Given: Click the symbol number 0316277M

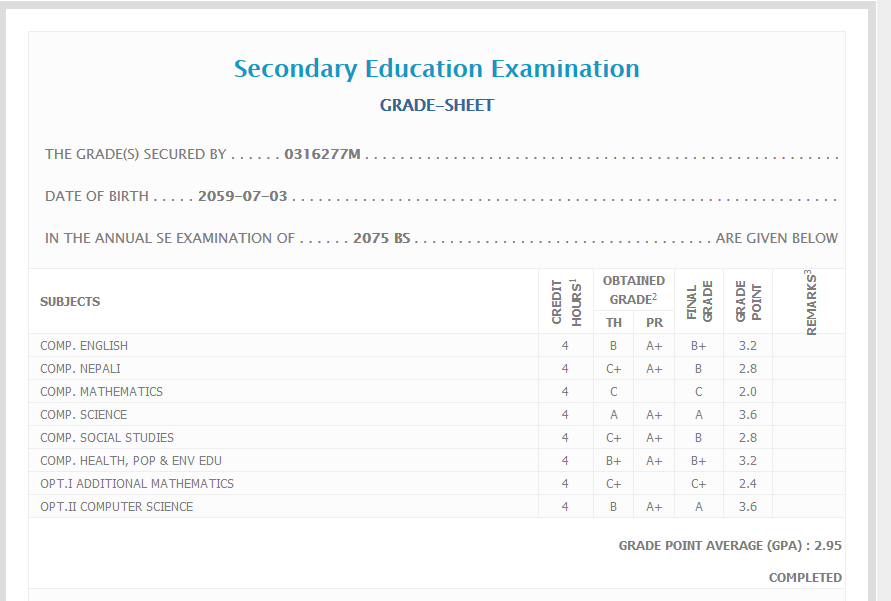Looking at the screenshot, I should pyautogui.click(x=322, y=154).
